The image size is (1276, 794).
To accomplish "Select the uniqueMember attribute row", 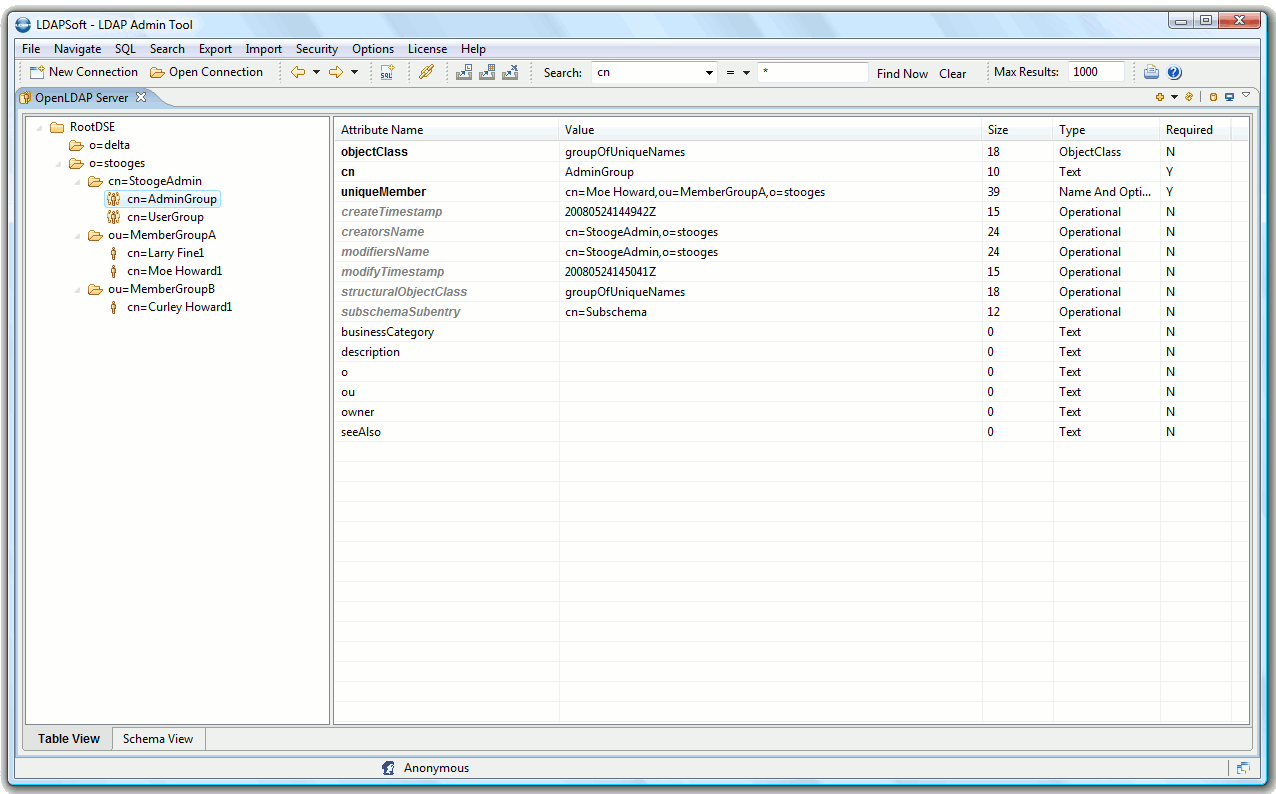I will [791, 192].
